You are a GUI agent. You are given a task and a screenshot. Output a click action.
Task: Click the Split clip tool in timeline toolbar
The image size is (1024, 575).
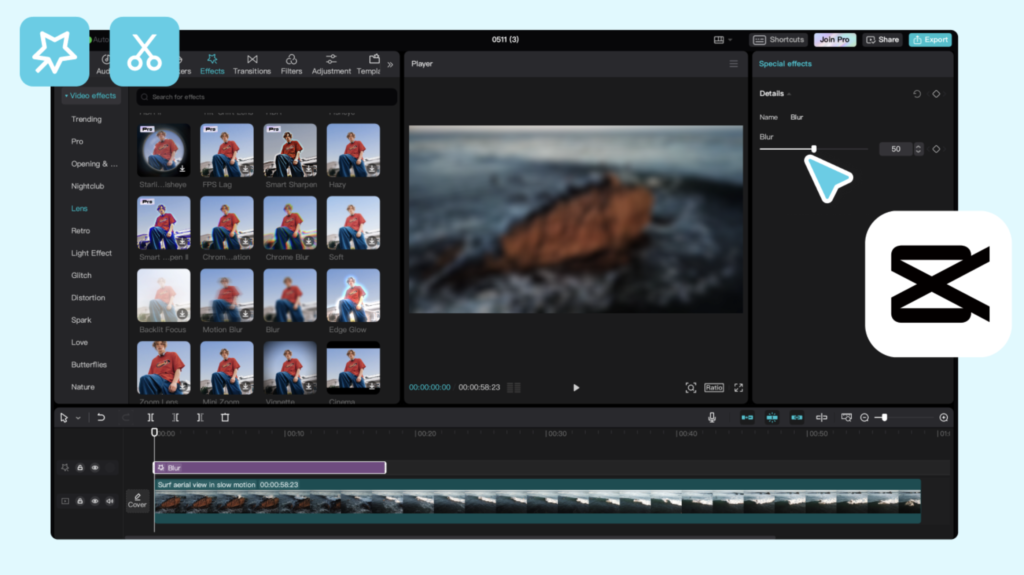click(151, 417)
